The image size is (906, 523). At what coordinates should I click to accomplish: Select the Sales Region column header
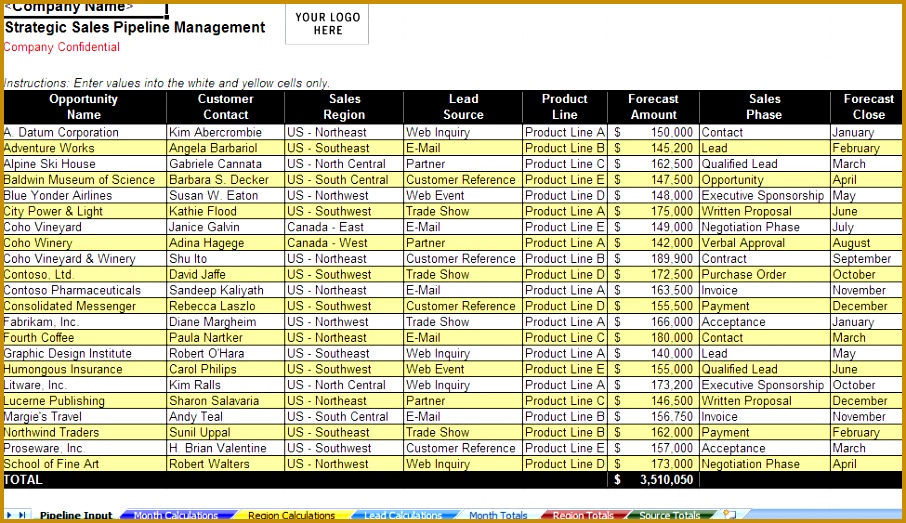pos(344,107)
